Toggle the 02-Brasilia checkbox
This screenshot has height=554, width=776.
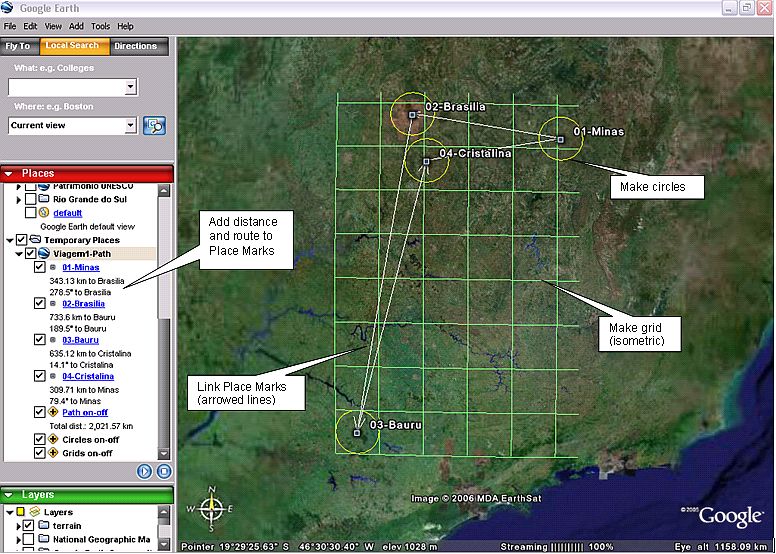click(x=40, y=303)
